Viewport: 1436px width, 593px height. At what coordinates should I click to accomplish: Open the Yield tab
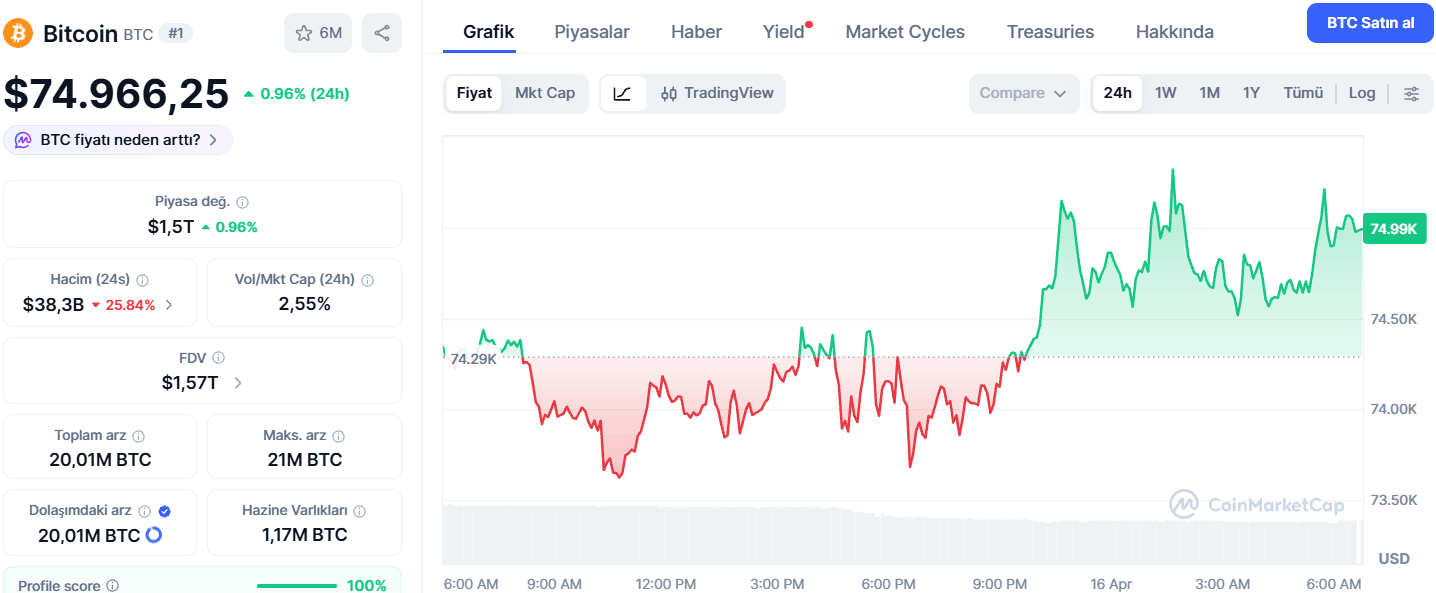click(784, 32)
